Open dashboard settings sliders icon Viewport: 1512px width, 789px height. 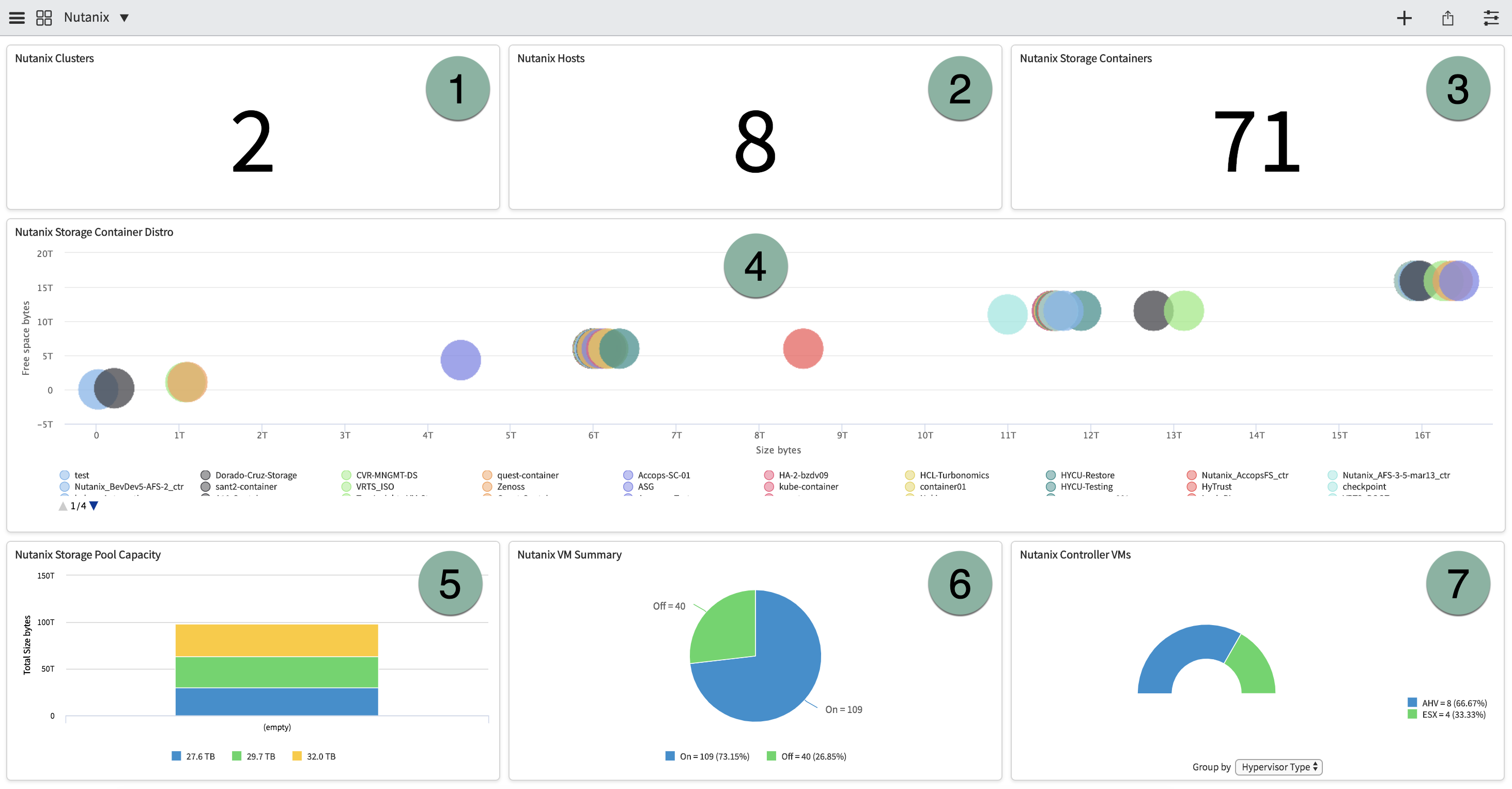[x=1491, y=18]
